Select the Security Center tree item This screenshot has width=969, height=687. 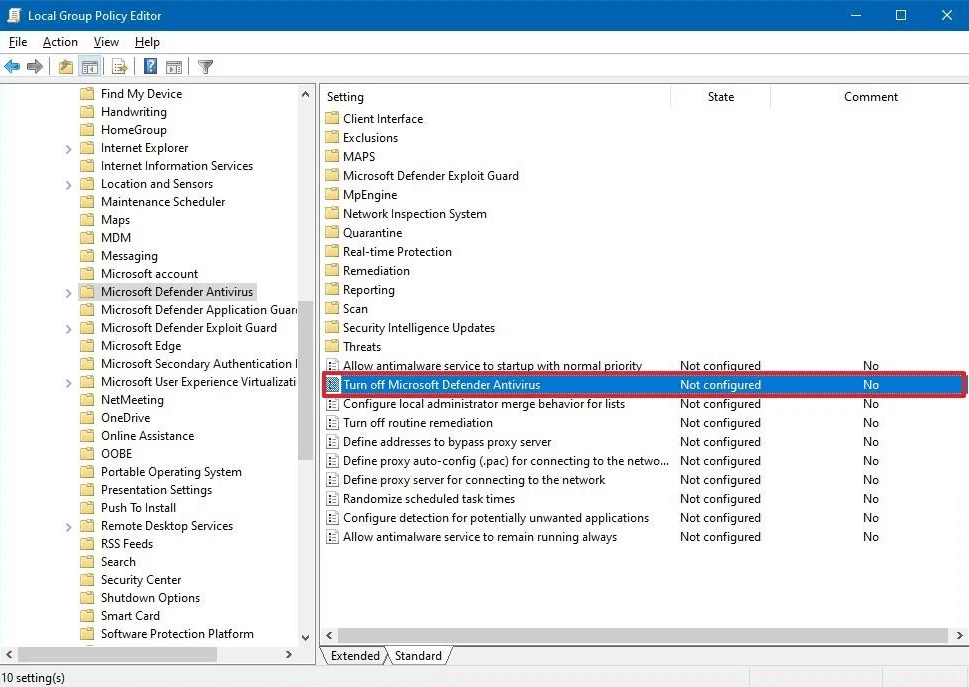[141, 580]
